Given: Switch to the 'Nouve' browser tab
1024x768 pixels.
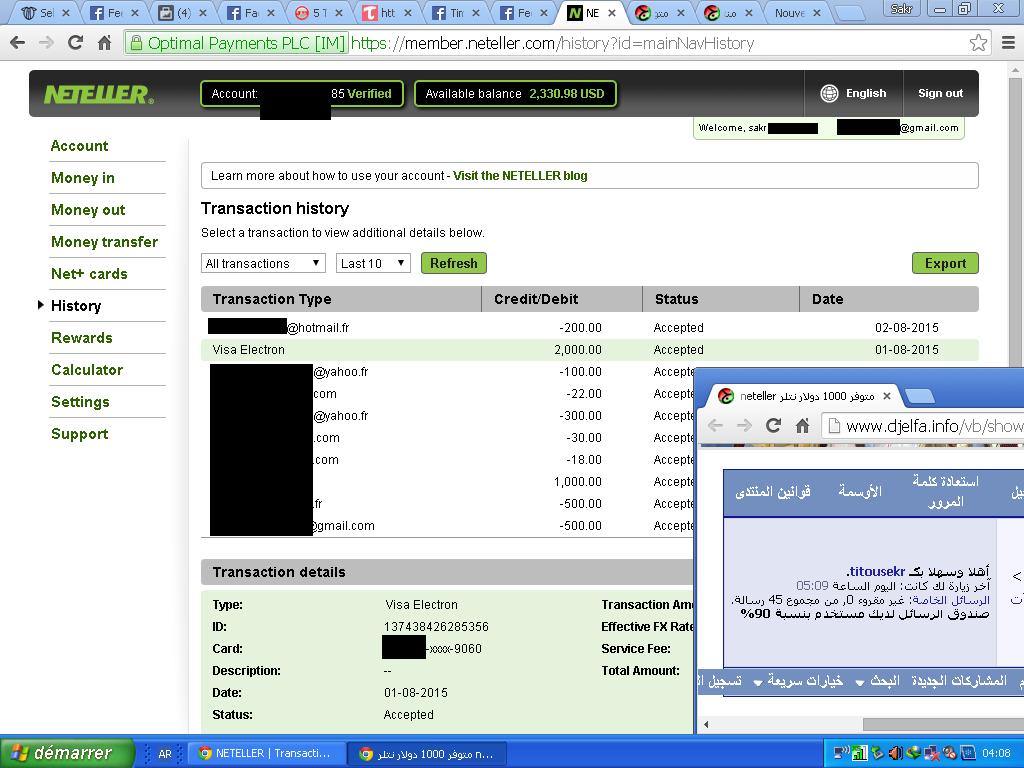Looking at the screenshot, I should coord(797,12).
